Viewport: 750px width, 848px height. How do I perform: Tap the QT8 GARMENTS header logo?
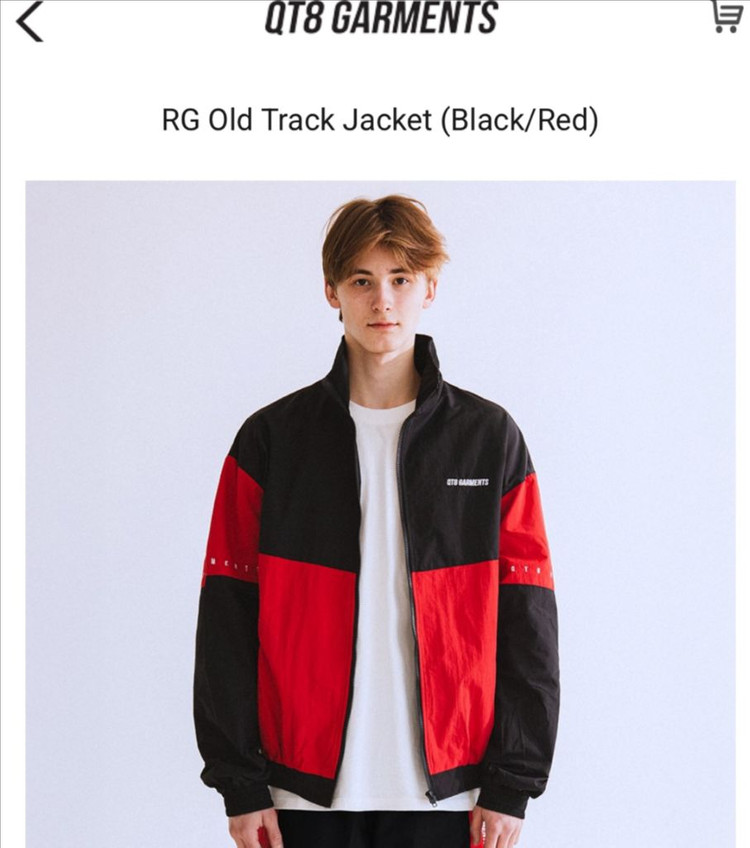click(x=381, y=17)
